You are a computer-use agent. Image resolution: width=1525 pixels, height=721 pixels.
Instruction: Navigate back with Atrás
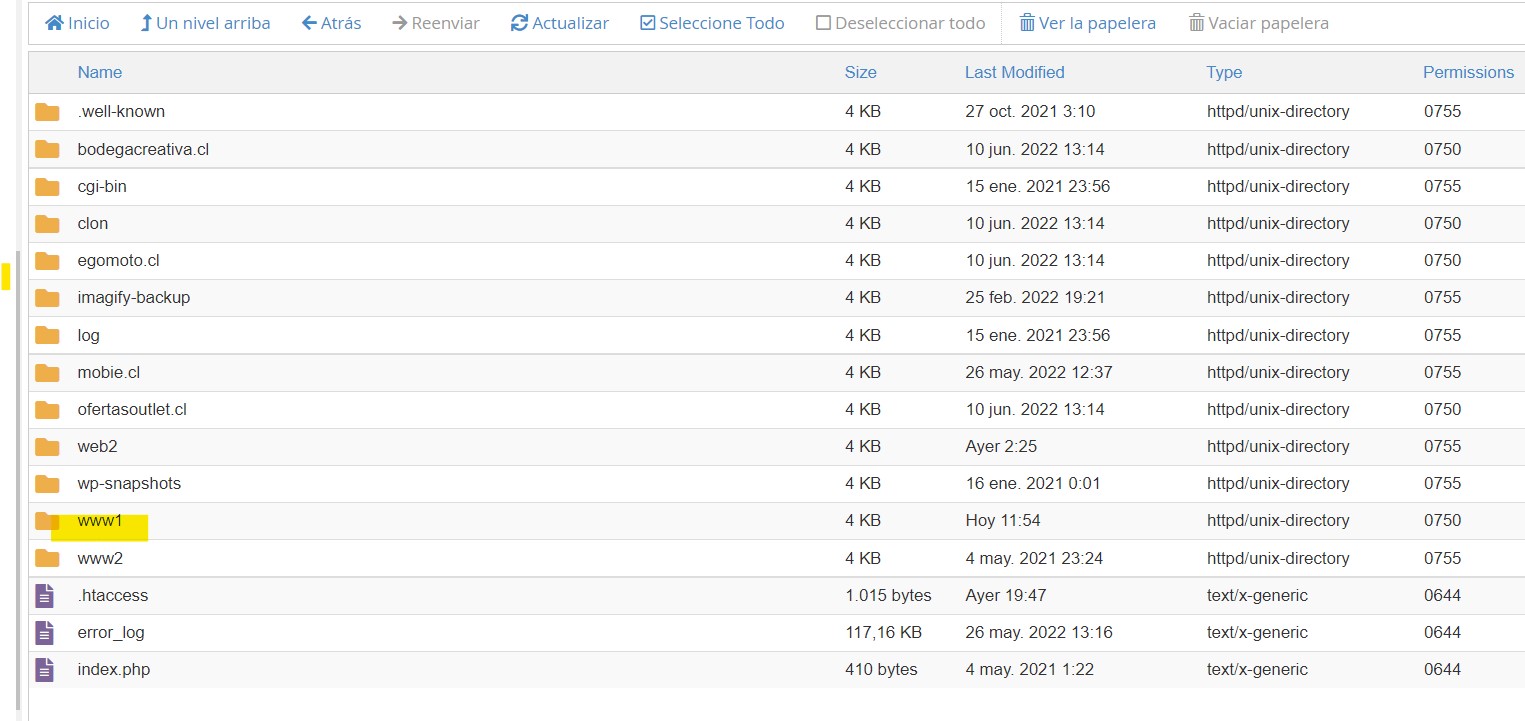tap(331, 23)
